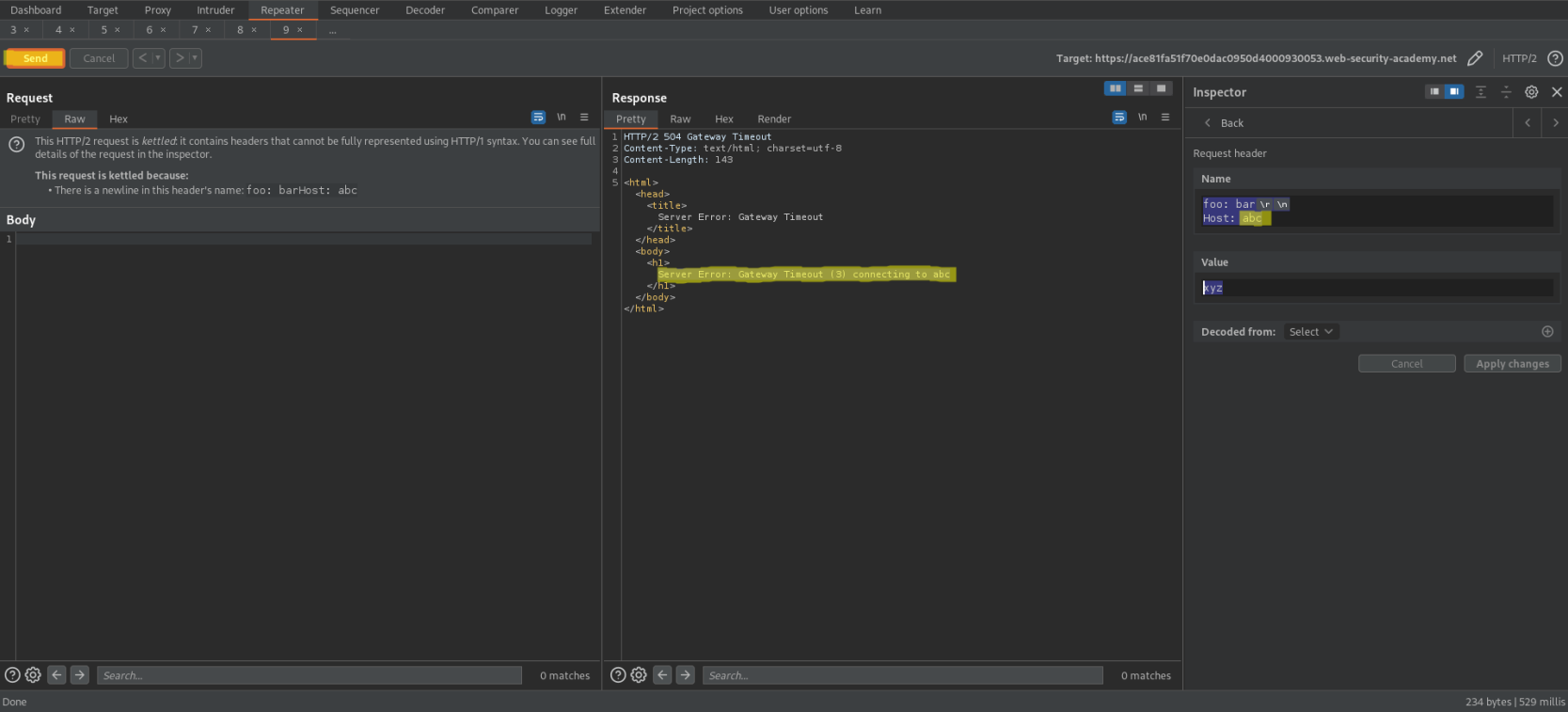Expand all Inspector sections
Screen dimensions: 1568x712
point(1481,92)
